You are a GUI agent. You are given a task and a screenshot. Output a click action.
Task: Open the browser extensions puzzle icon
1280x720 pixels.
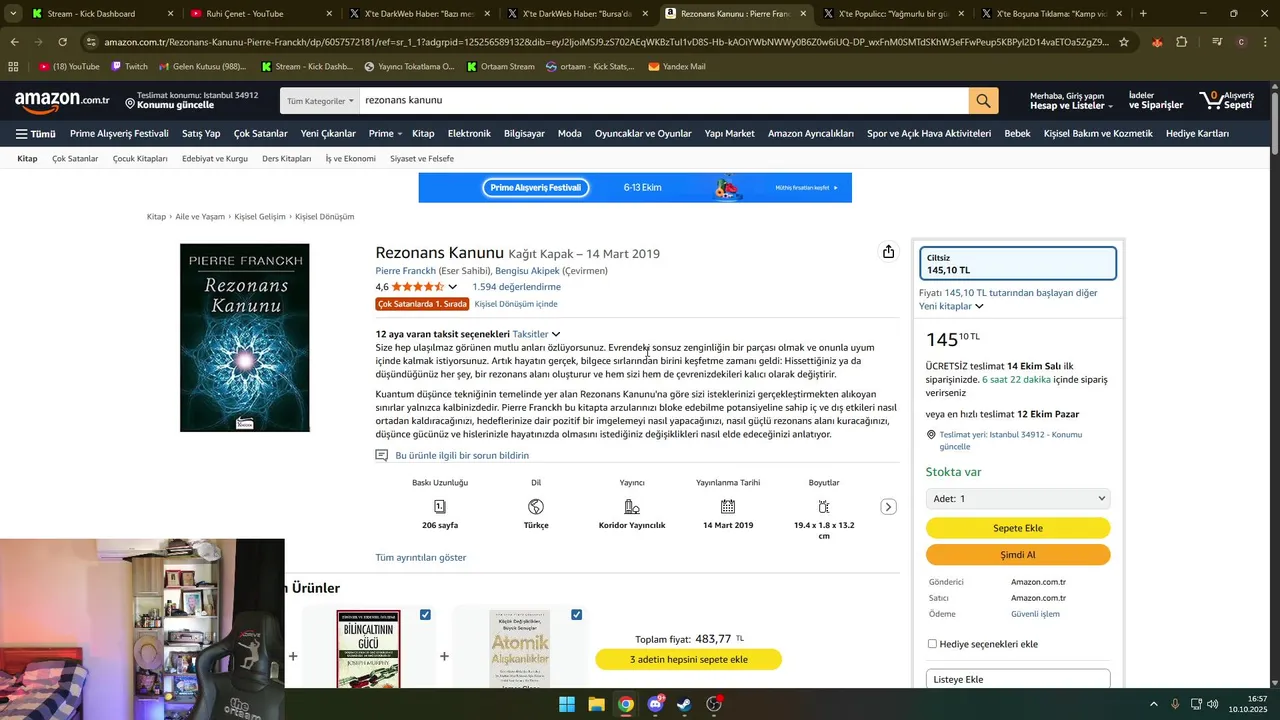tap(1182, 42)
